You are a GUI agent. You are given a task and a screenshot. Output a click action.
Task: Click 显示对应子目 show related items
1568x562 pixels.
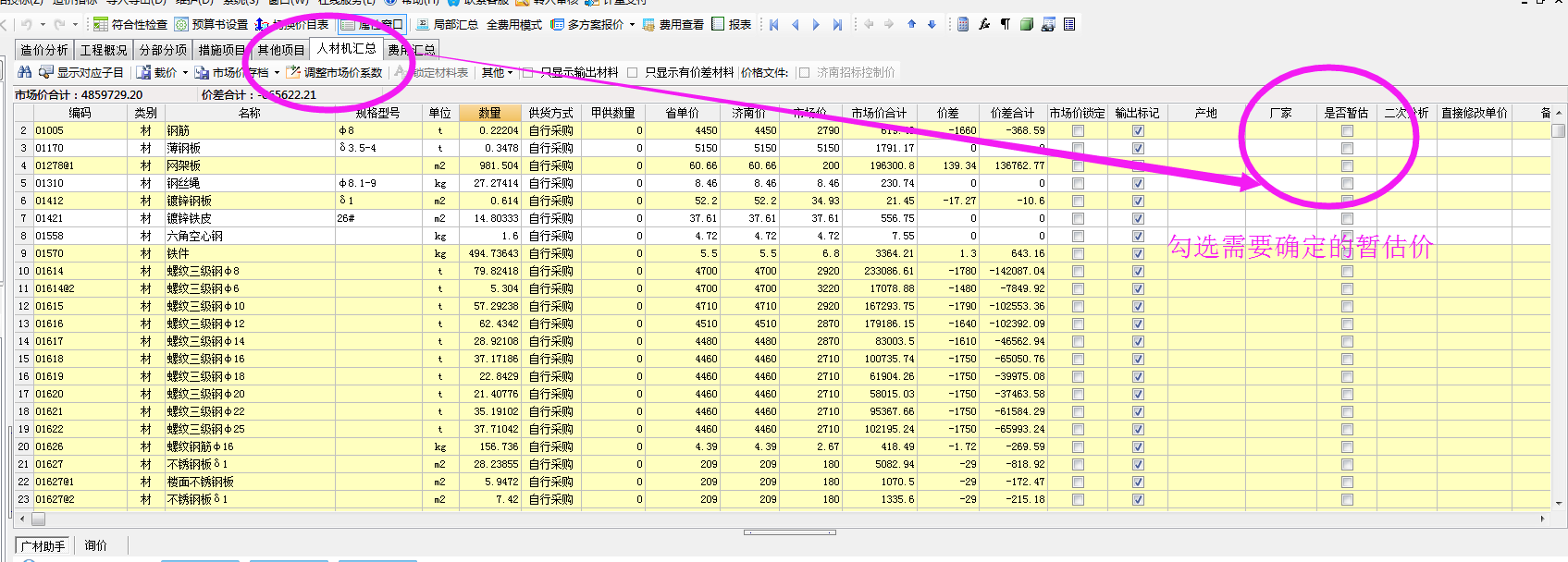point(81,72)
